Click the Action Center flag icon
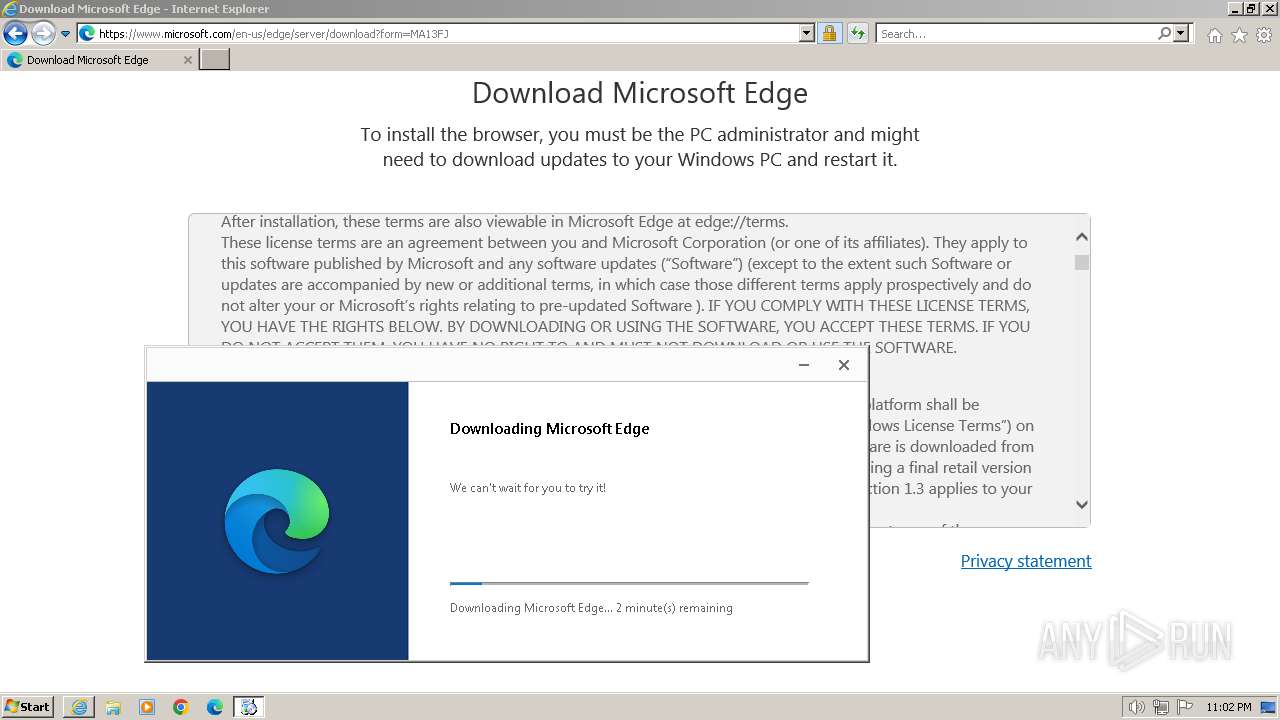This screenshot has height=720, width=1280. pyautogui.click(x=1184, y=707)
